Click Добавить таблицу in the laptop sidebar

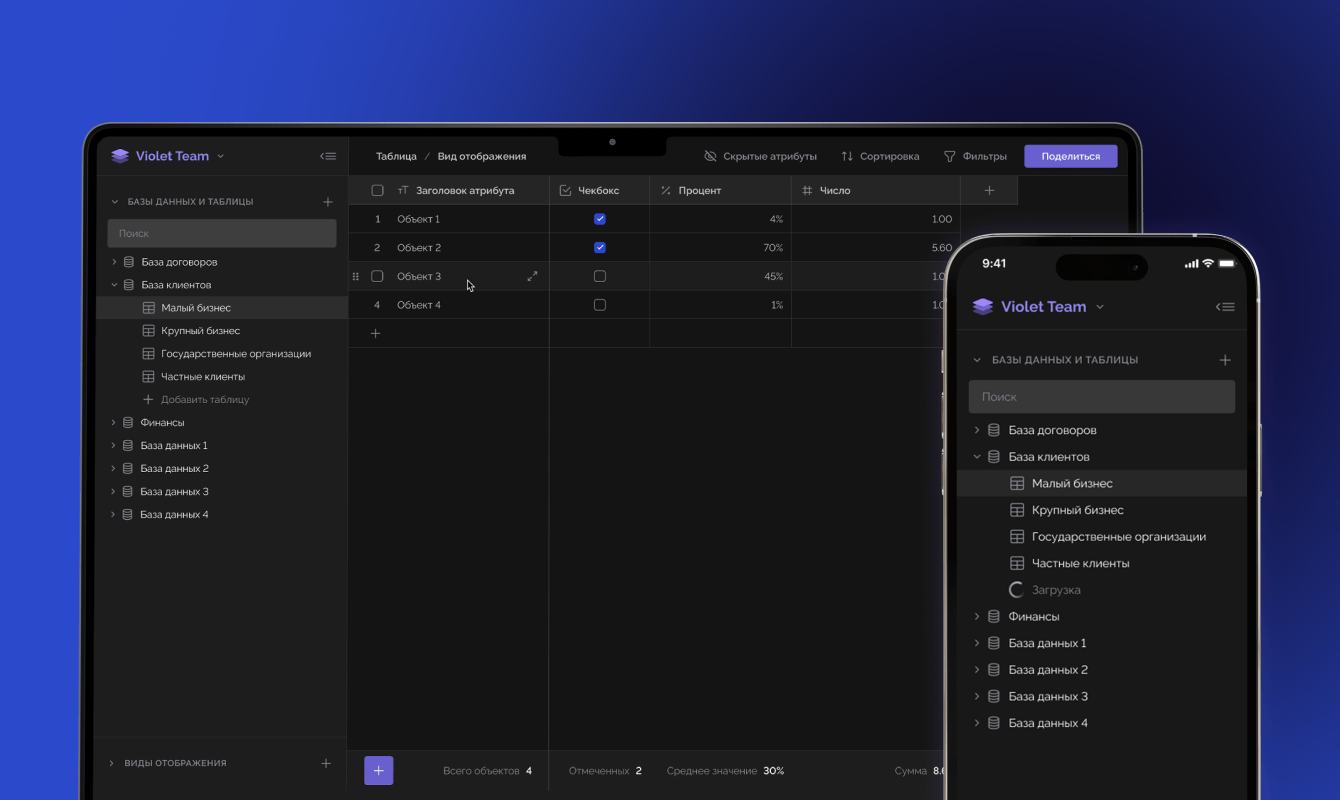click(196, 400)
